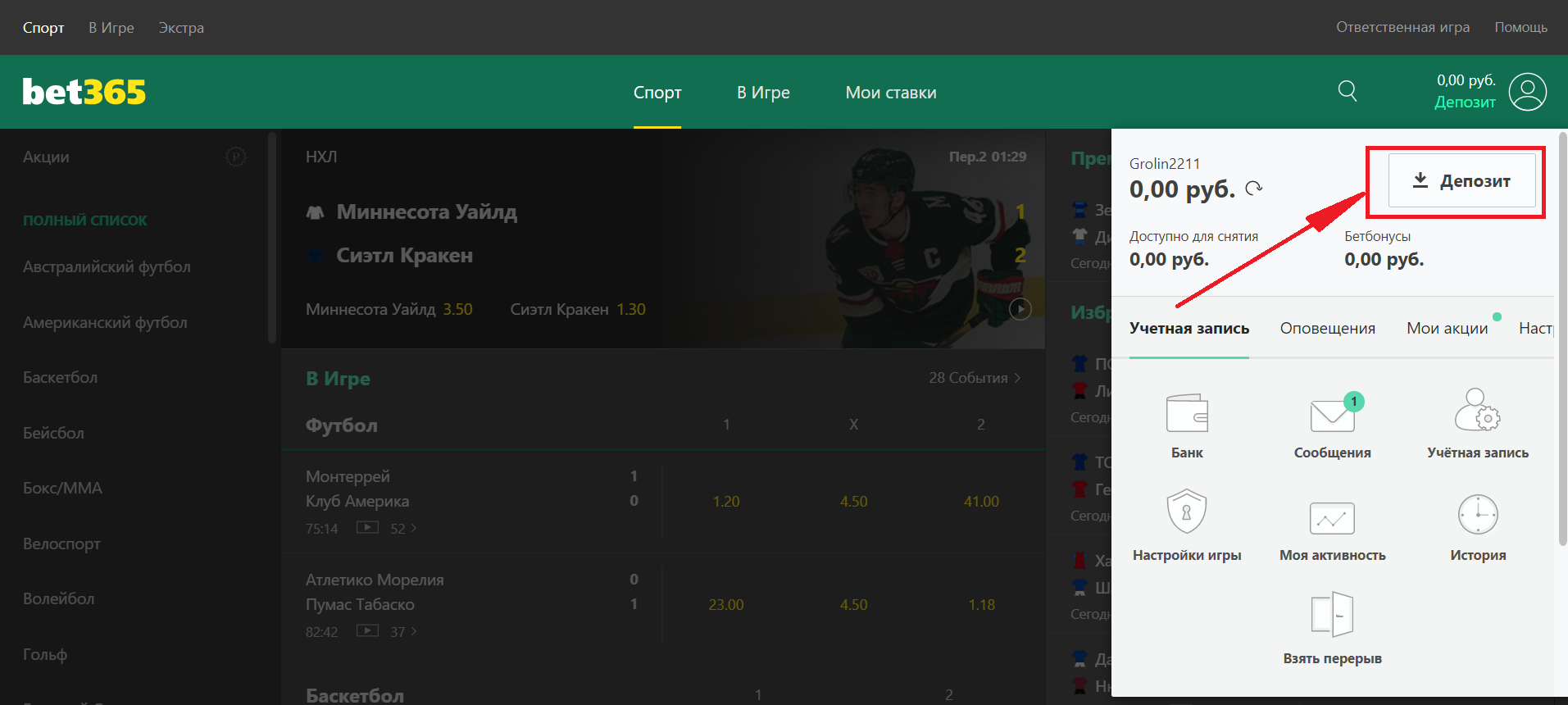Click the user account avatar icon
This screenshot has width=1568, height=705.
point(1528,92)
